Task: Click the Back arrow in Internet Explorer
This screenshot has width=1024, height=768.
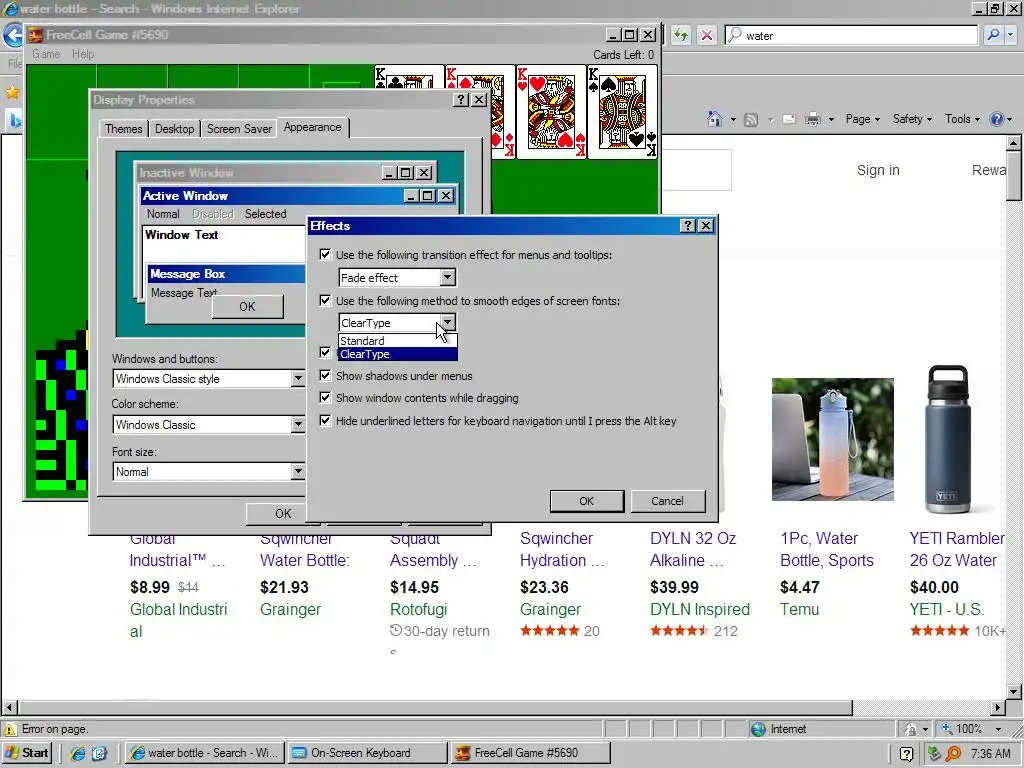Action: (12, 35)
